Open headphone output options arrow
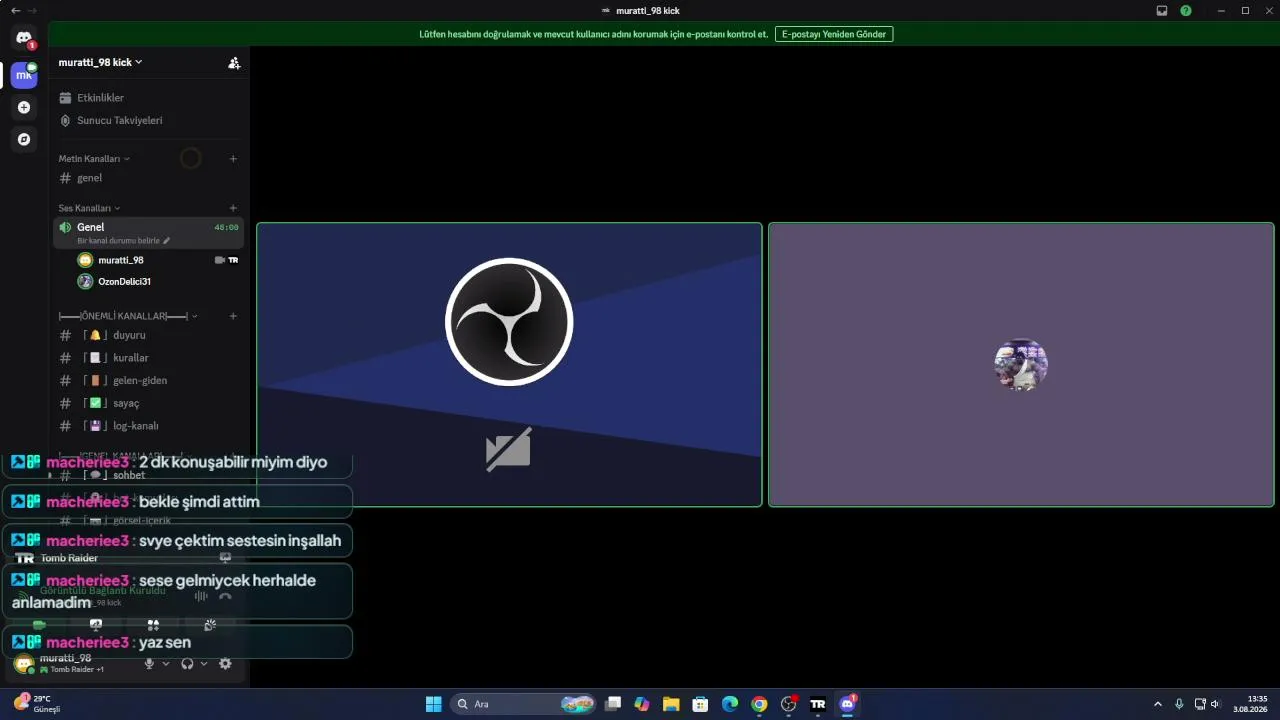 point(204,663)
